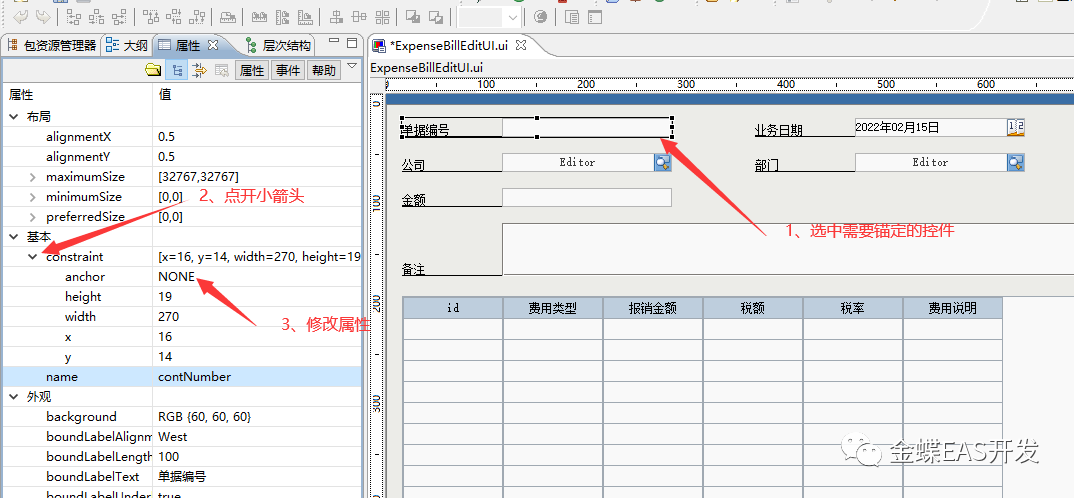Toggle the show categories tree icon
This screenshot has height=498, width=1074.
pos(177,70)
